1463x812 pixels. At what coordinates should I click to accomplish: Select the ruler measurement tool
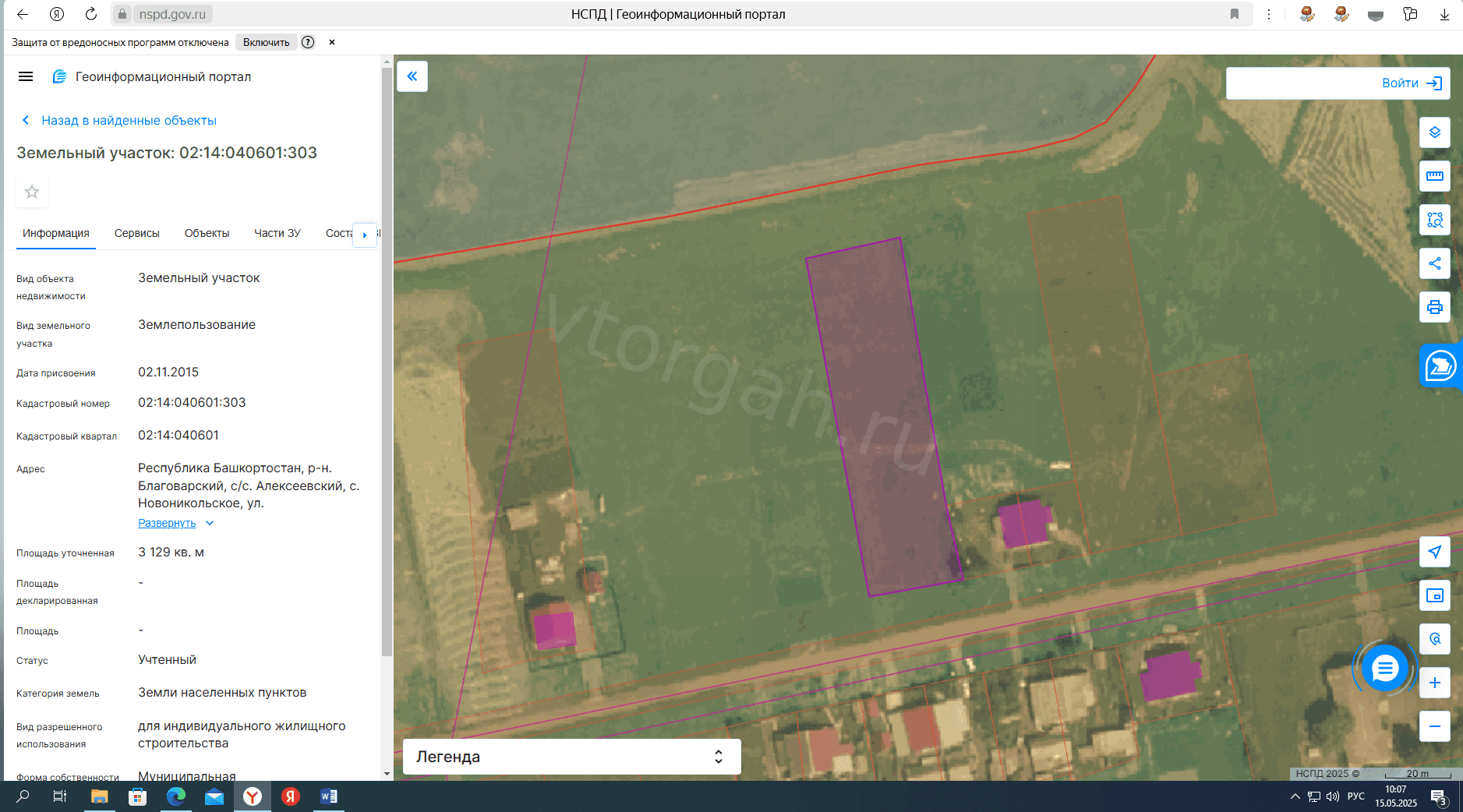1435,176
